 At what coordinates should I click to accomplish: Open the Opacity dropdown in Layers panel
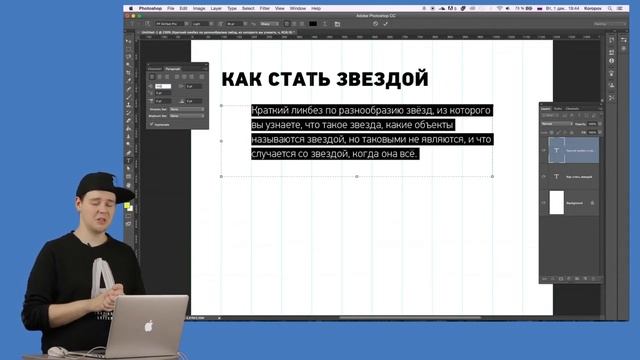tap(599, 124)
